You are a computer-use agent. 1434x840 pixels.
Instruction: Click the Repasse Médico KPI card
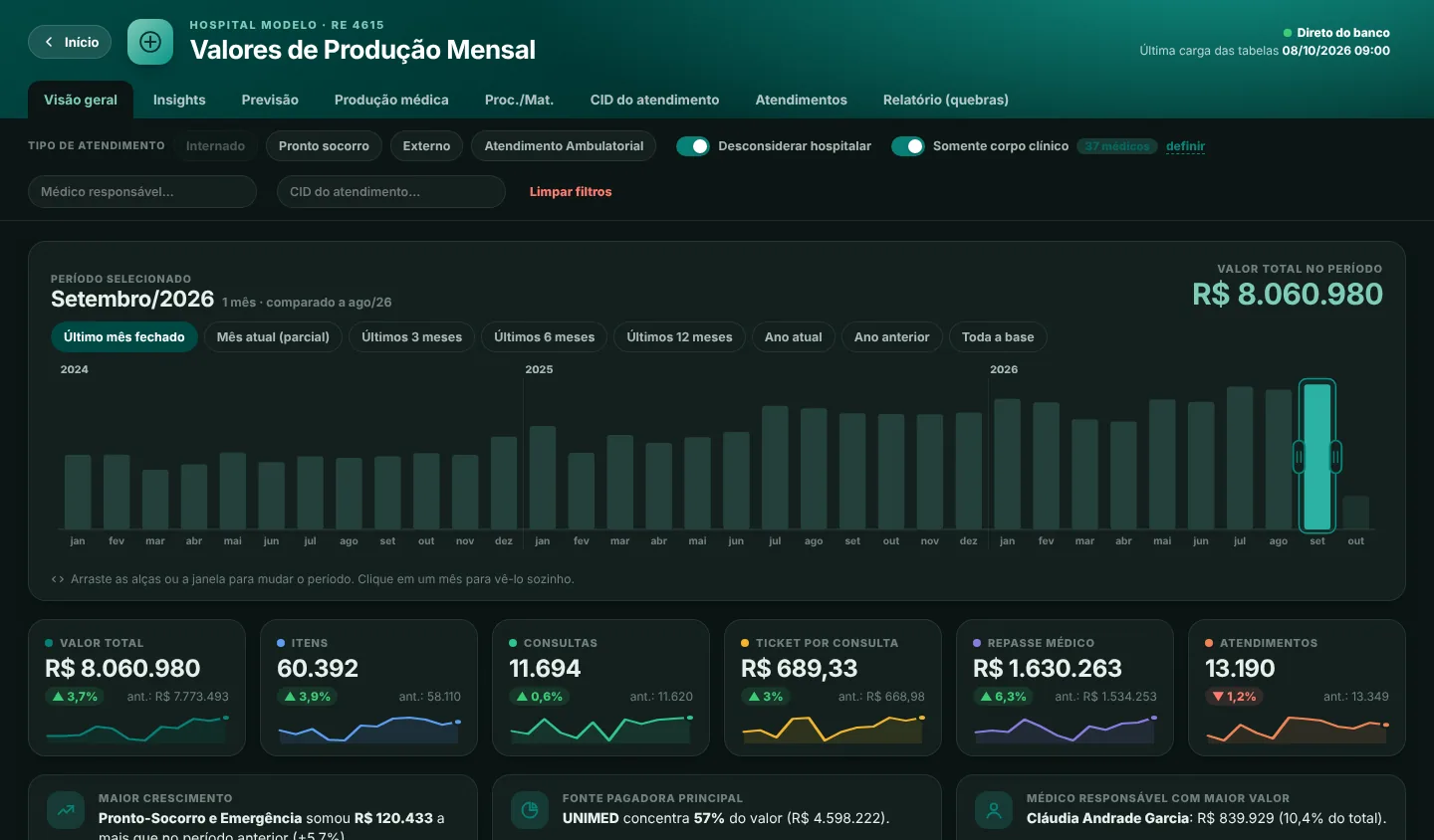tap(1065, 688)
